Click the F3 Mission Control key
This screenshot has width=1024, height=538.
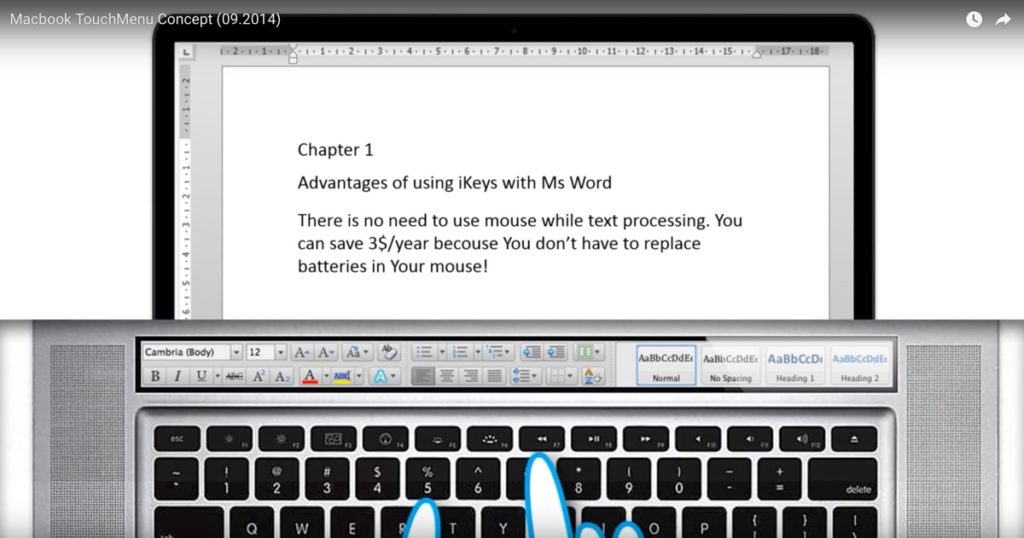tap(333, 439)
